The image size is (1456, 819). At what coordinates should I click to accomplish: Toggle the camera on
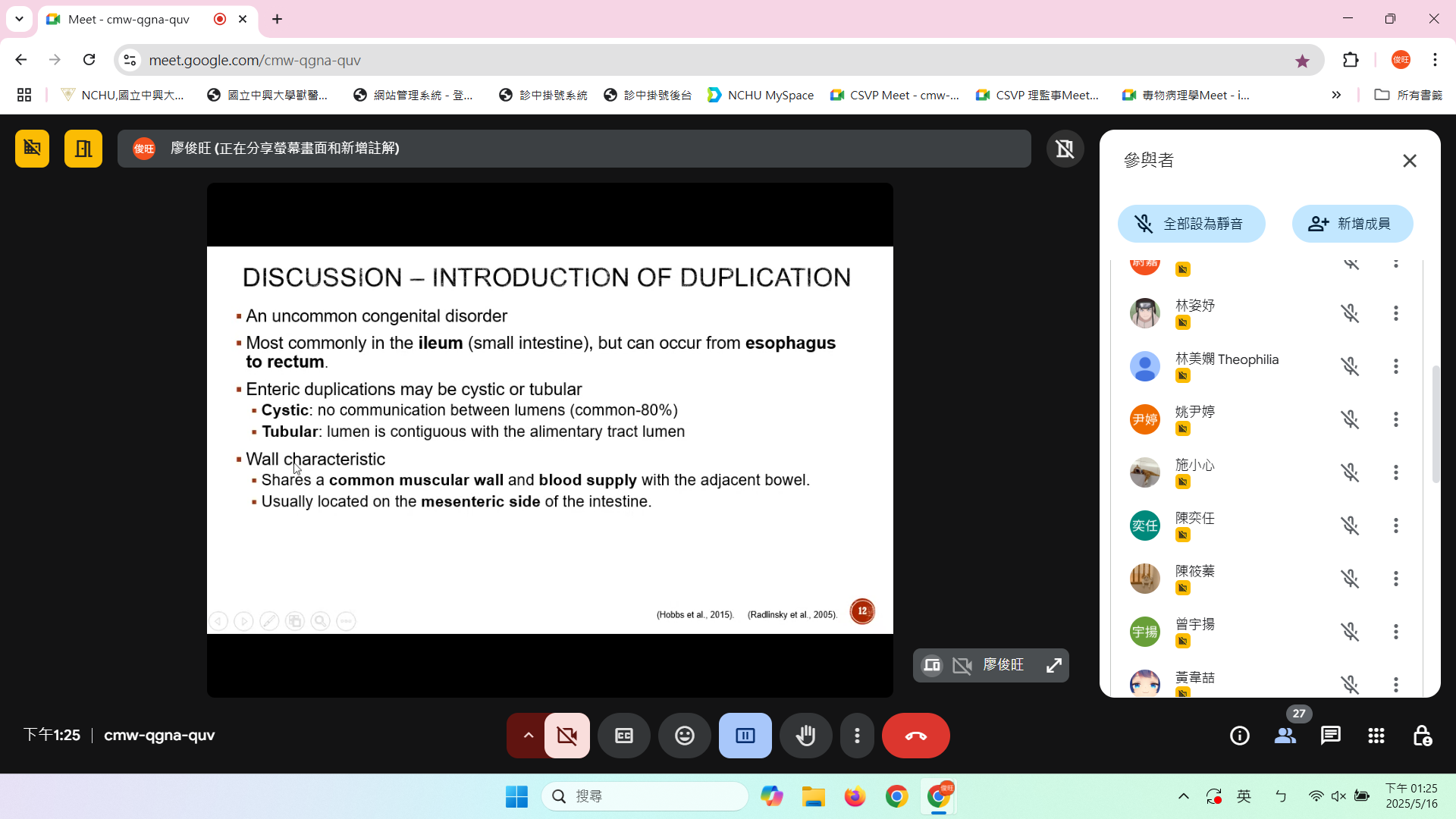566,736
